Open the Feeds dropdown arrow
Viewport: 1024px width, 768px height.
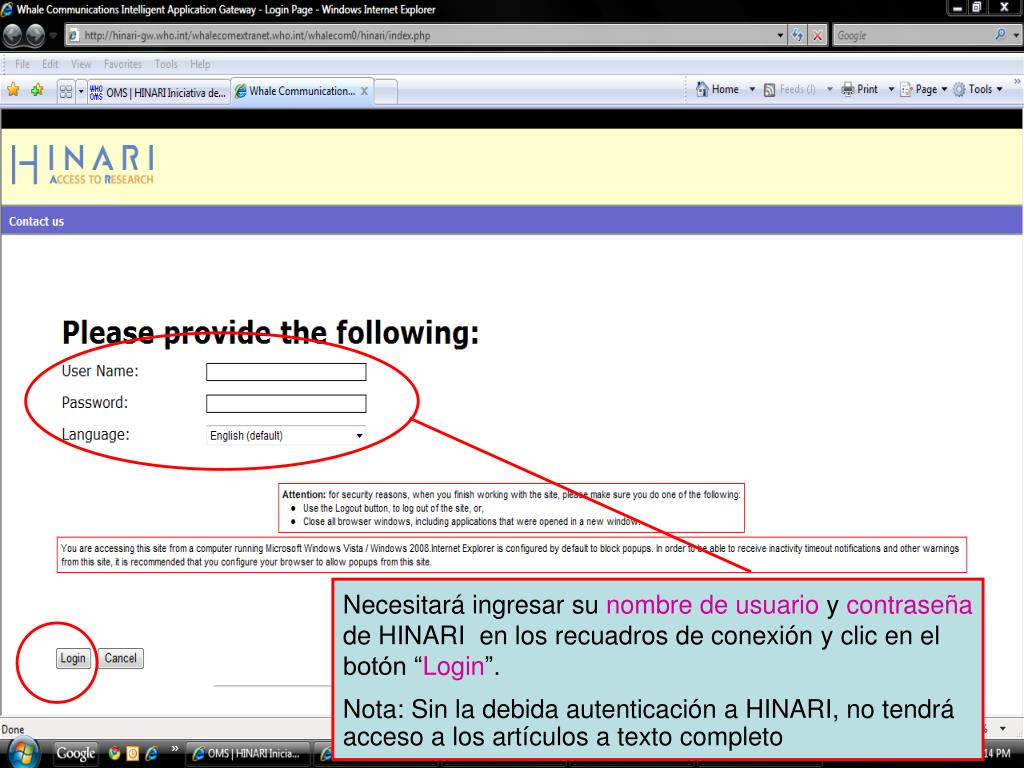(x=829, y=89)
